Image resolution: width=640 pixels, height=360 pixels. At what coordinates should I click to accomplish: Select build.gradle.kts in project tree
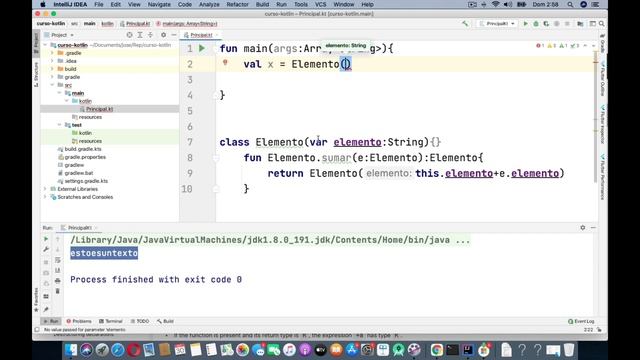tap(83, 149)
